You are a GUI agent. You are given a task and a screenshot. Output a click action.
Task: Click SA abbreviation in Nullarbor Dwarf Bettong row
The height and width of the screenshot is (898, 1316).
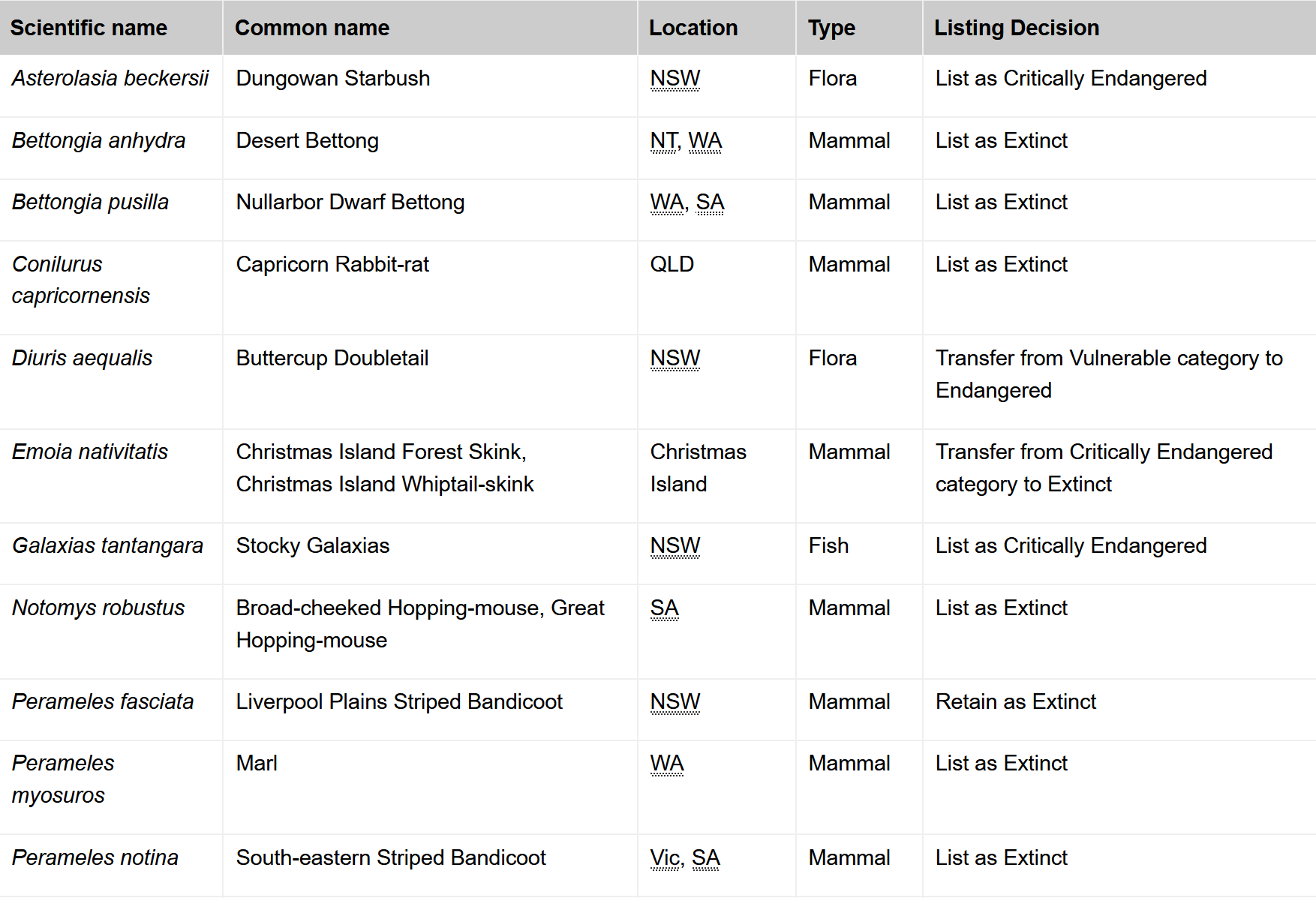pos(710,202)
